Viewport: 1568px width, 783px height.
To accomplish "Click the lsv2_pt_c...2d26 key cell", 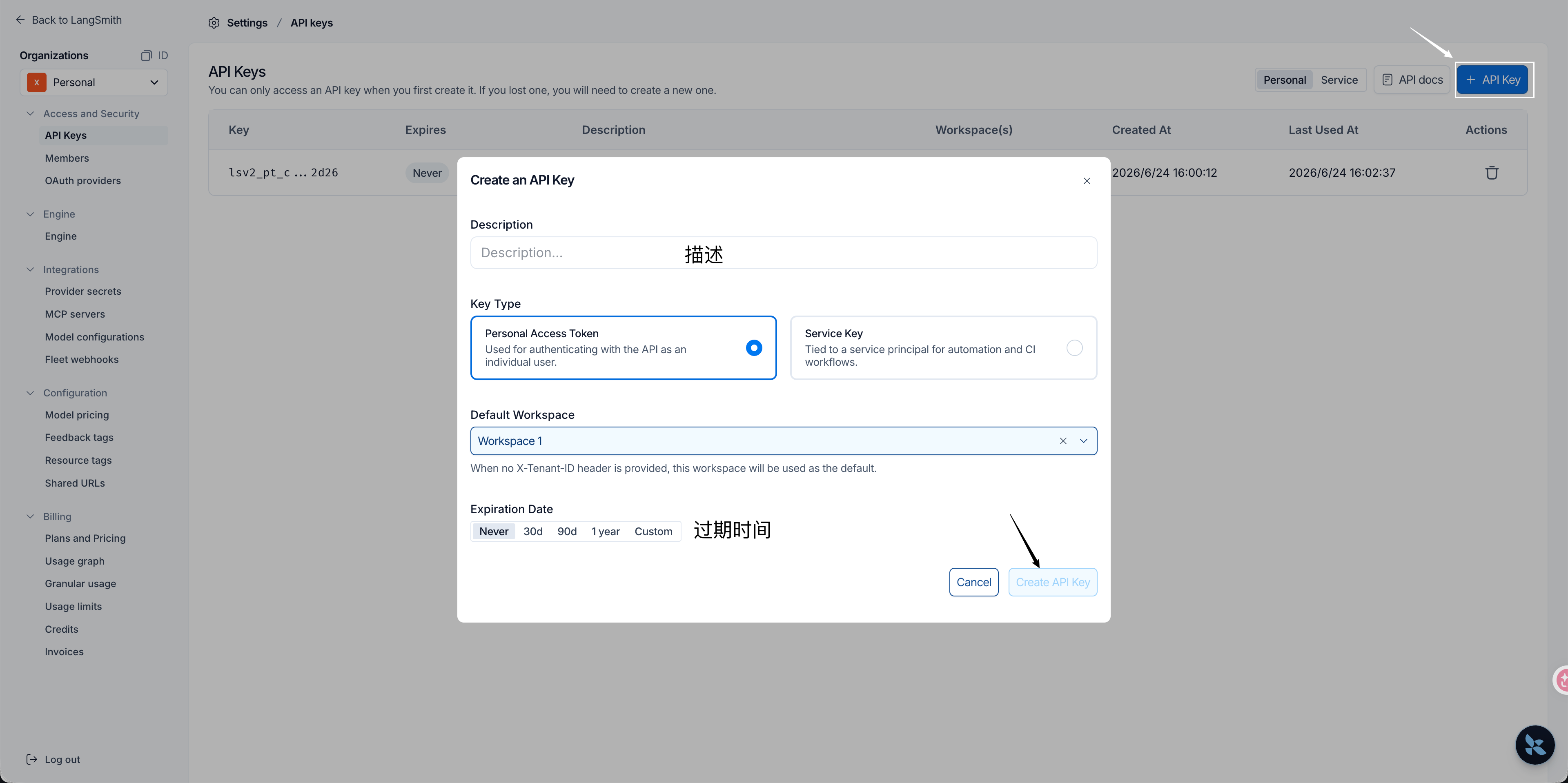I will click(283, 173).
